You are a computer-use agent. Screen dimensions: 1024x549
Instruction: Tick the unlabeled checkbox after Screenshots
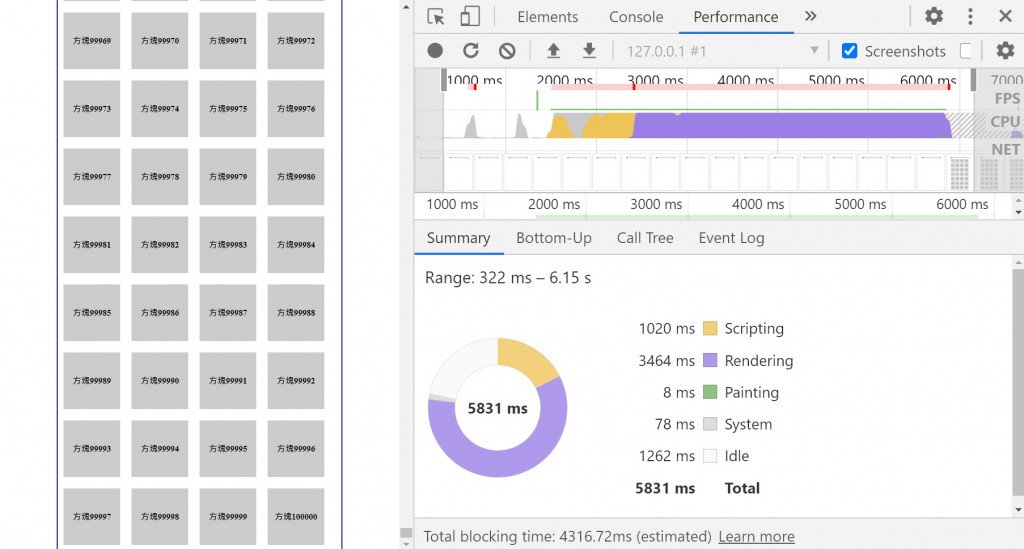[967, 51]
